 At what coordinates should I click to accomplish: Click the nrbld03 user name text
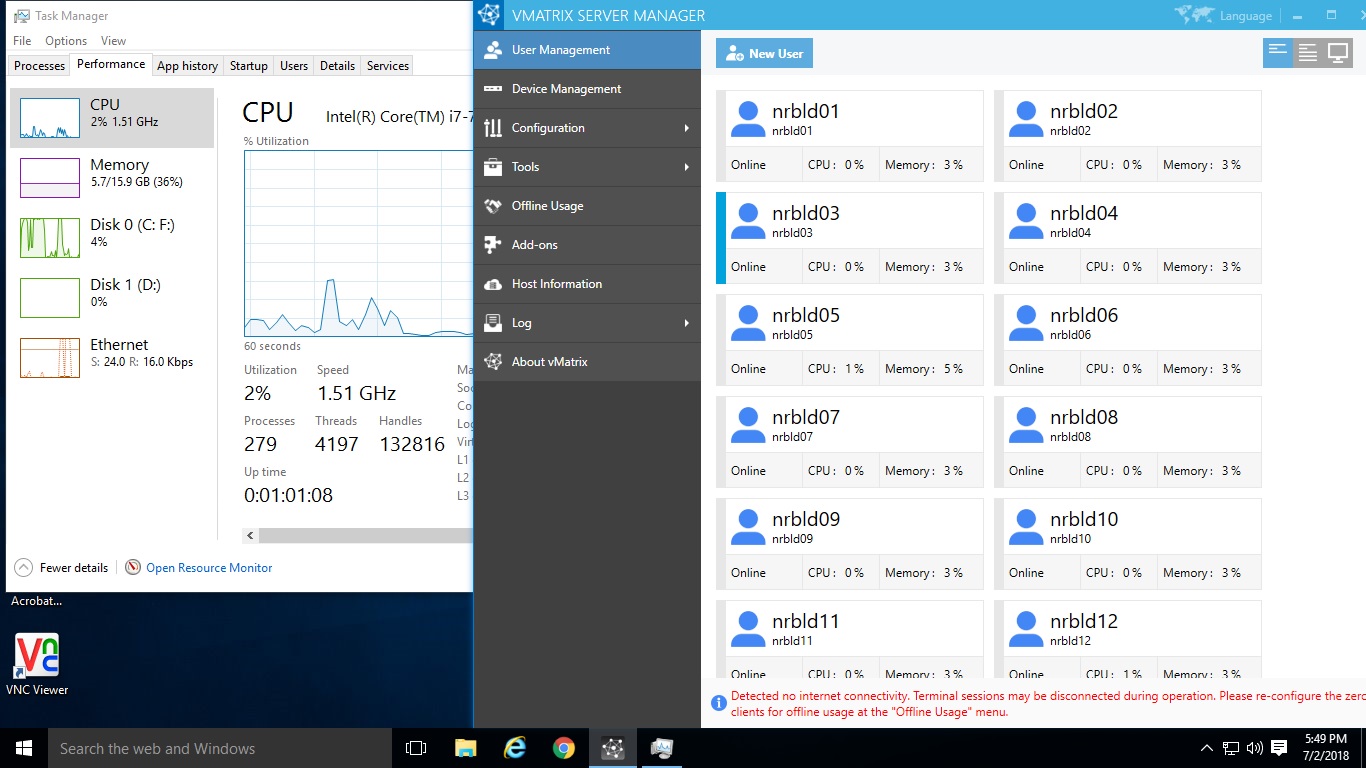click(x=806, y=213)
